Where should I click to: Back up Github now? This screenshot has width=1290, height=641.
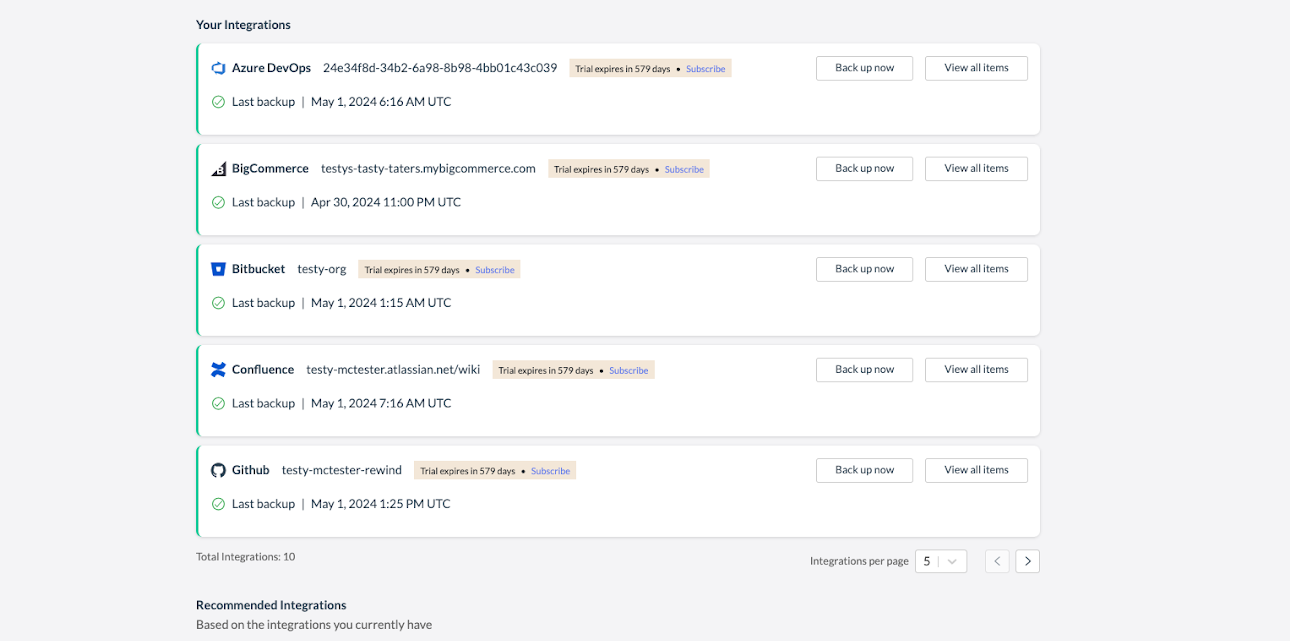864,470
